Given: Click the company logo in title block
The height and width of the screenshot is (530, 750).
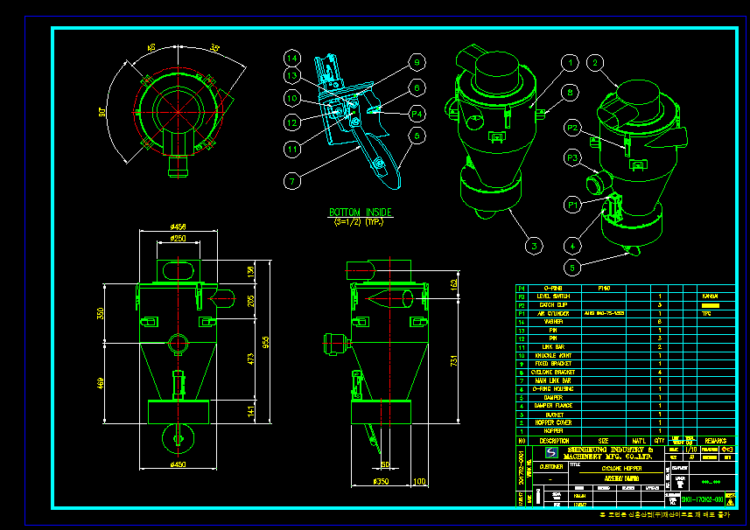Looking at the screenshot, I should pos(550,453).
